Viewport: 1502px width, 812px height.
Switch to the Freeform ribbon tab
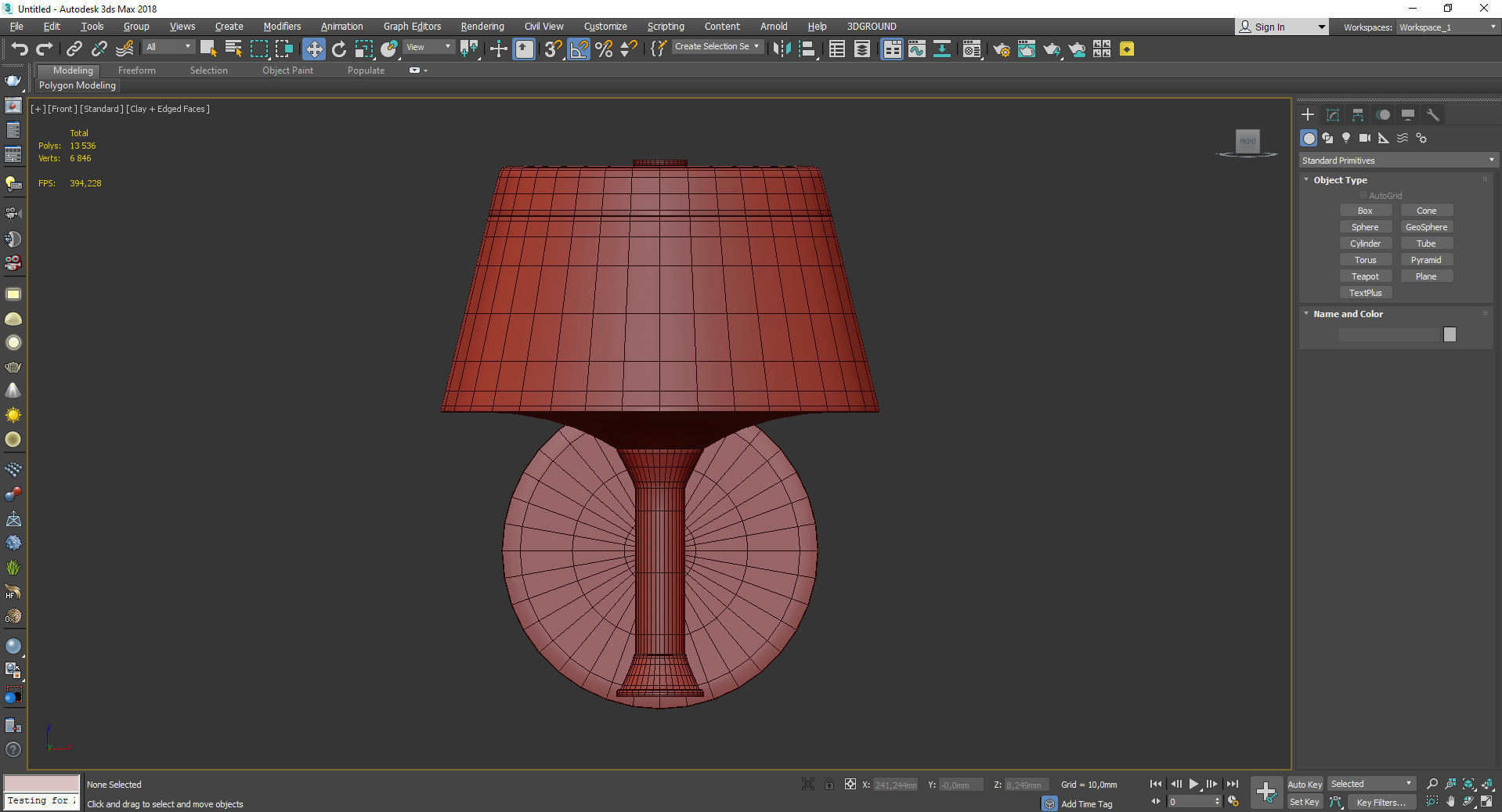tap(137, 70)
